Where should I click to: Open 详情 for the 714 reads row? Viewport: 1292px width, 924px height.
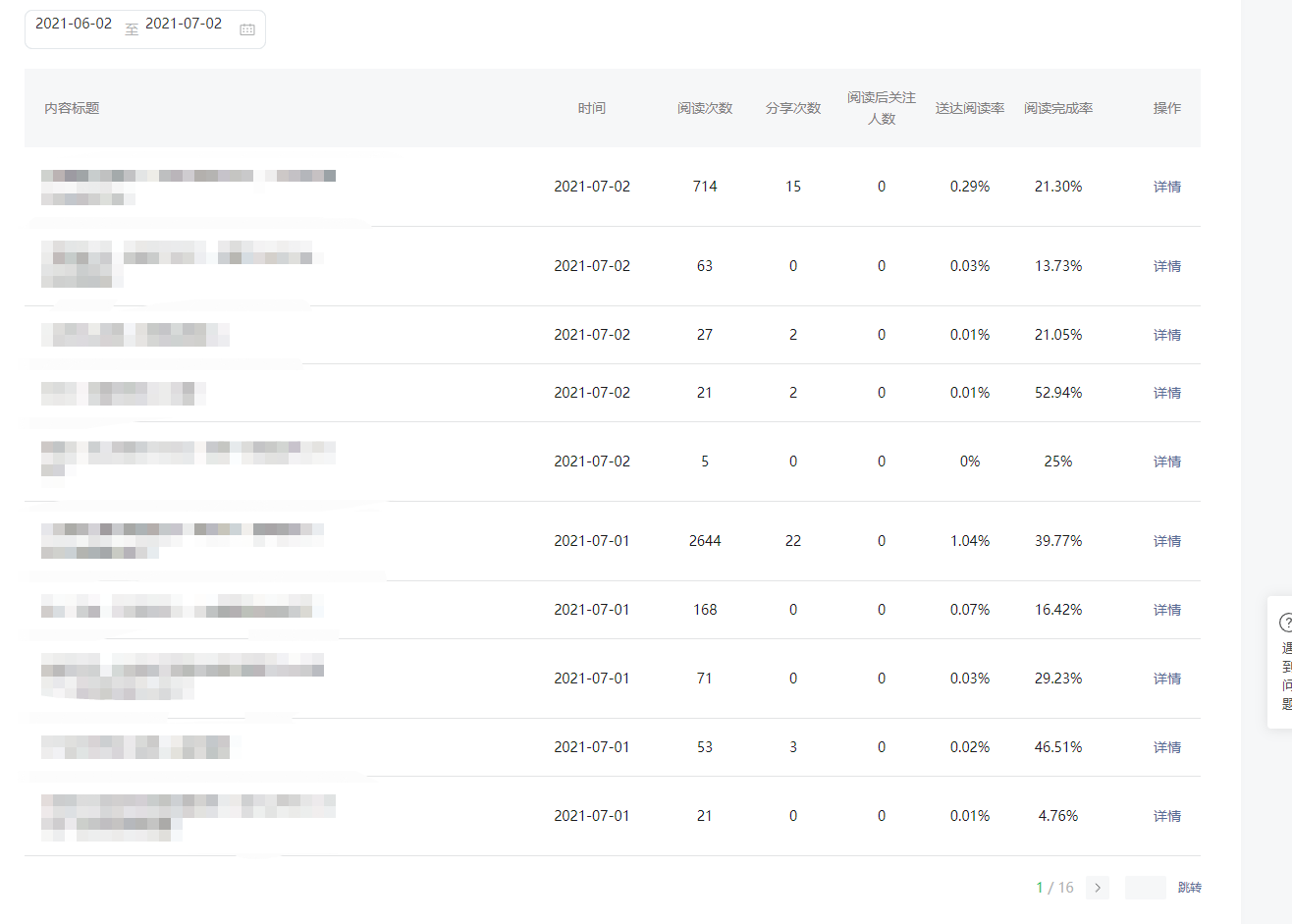coord(1166,187)
